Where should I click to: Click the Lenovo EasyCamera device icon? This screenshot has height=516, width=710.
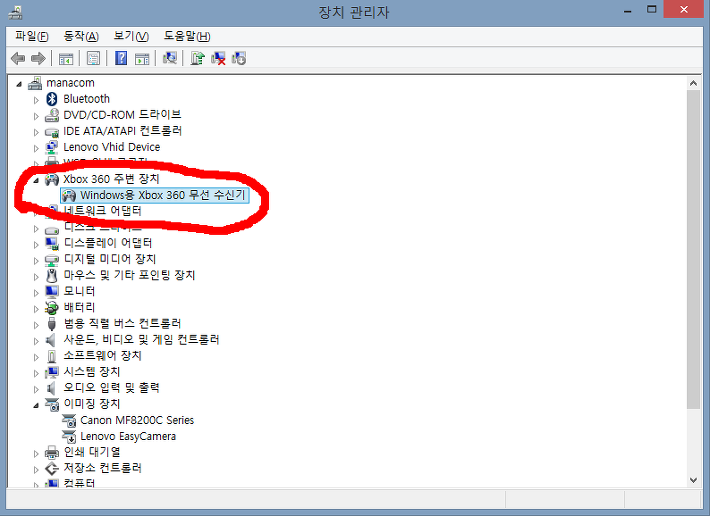(69, 437)
